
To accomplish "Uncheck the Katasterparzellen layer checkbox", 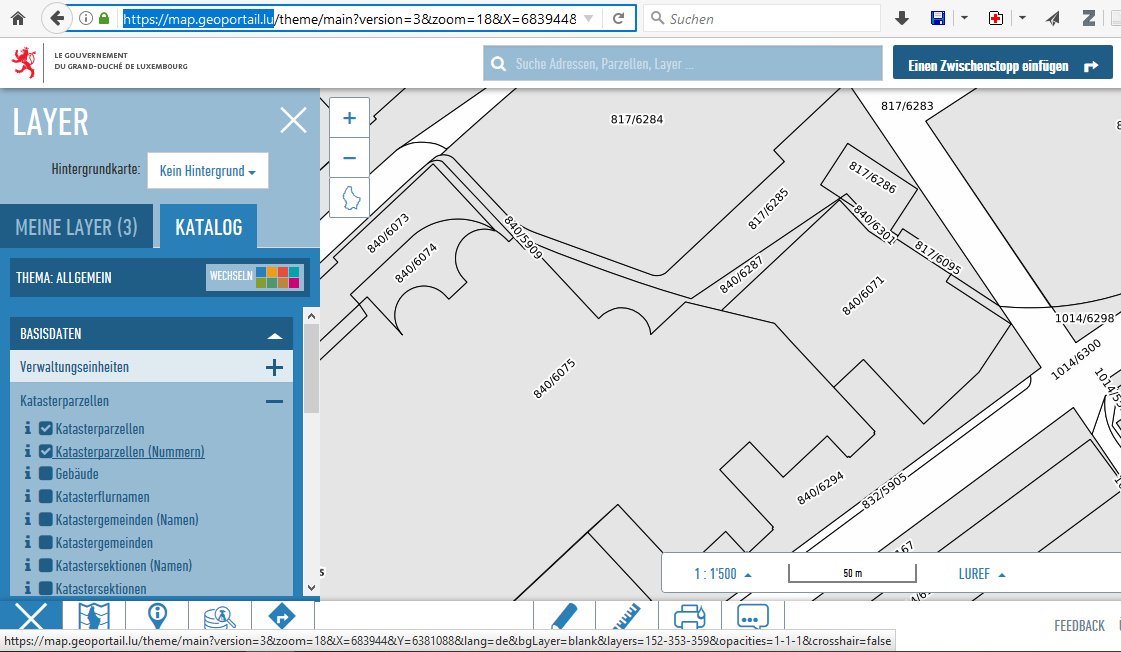I will 46,429.
